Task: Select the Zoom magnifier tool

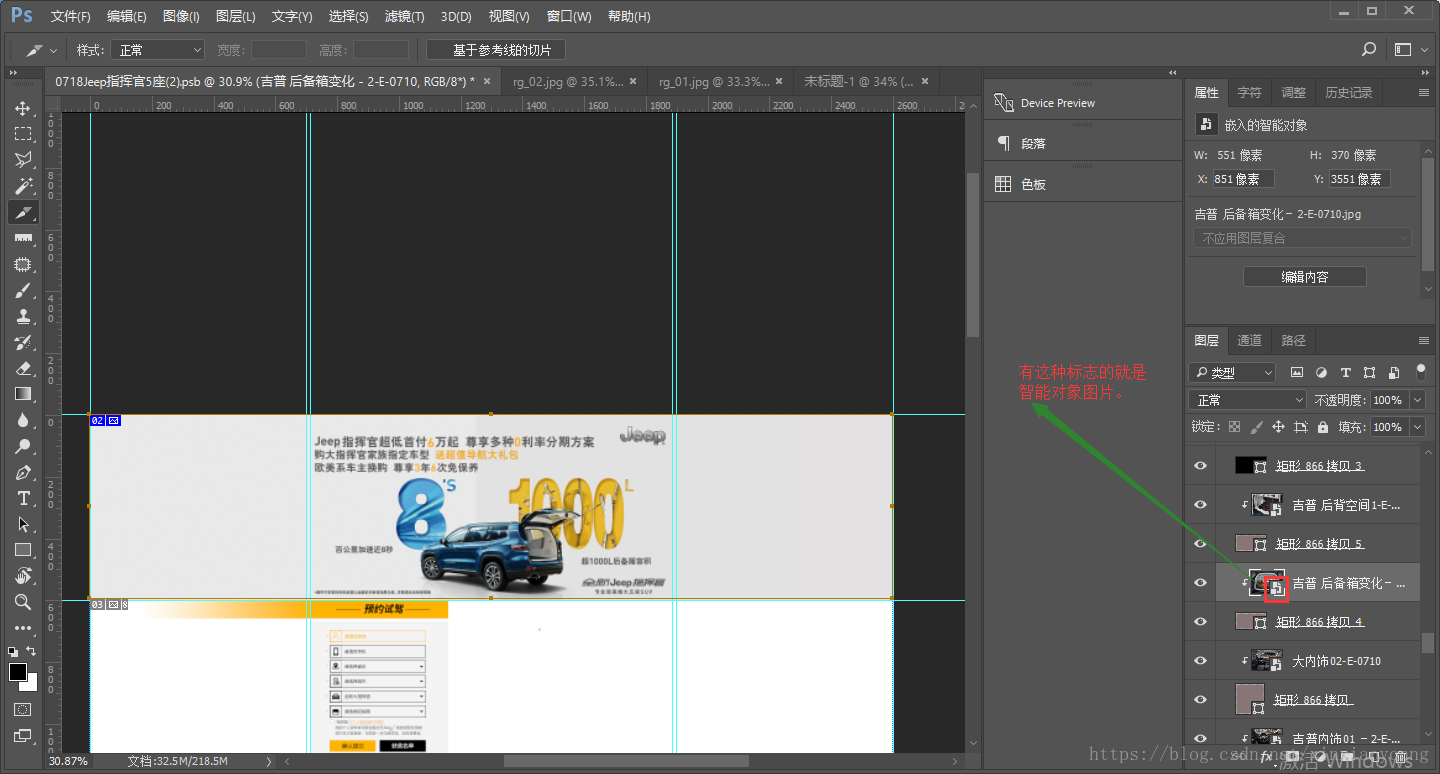Action: (x=23, y=602)
